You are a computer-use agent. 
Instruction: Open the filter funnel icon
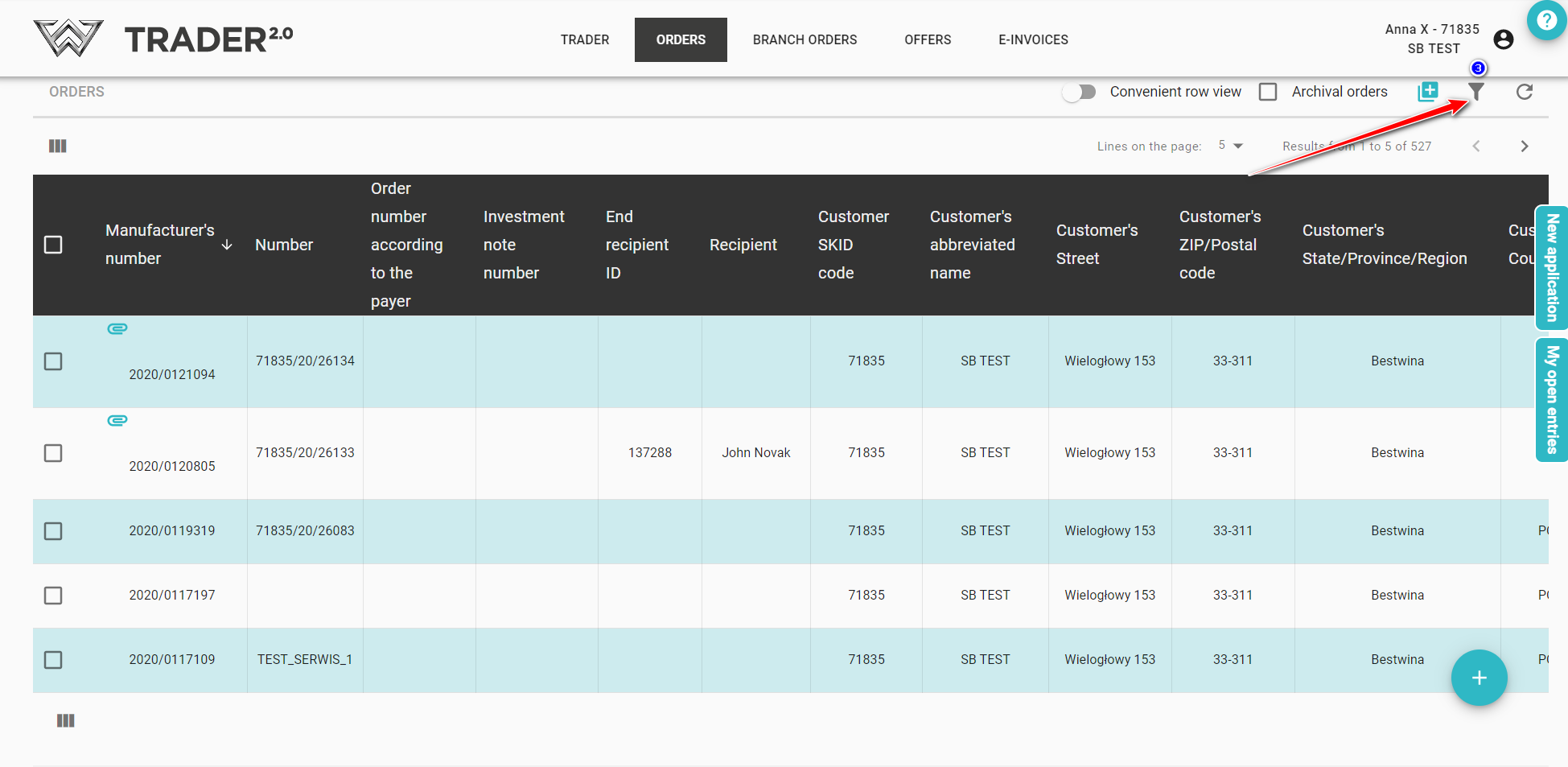(x=1475, y=92)
